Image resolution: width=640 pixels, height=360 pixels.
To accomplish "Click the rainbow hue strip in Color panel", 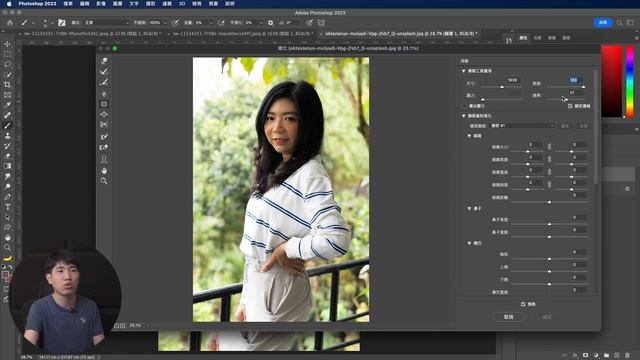I will pos(630,81).
